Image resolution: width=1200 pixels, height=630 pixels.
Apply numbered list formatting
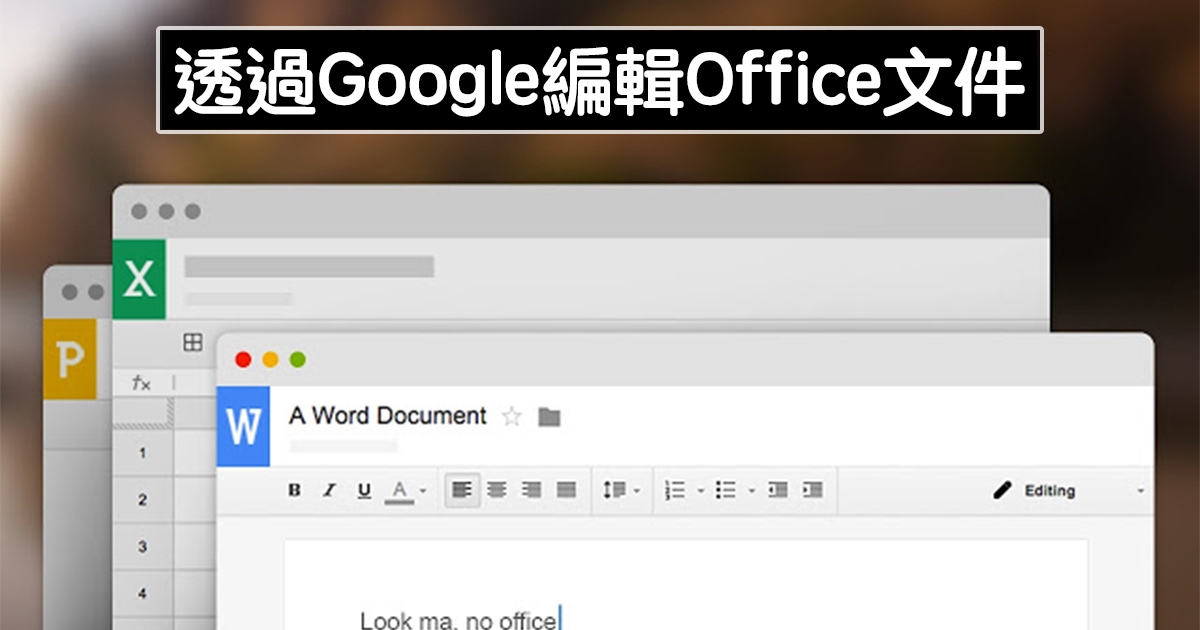coord(676,490)
